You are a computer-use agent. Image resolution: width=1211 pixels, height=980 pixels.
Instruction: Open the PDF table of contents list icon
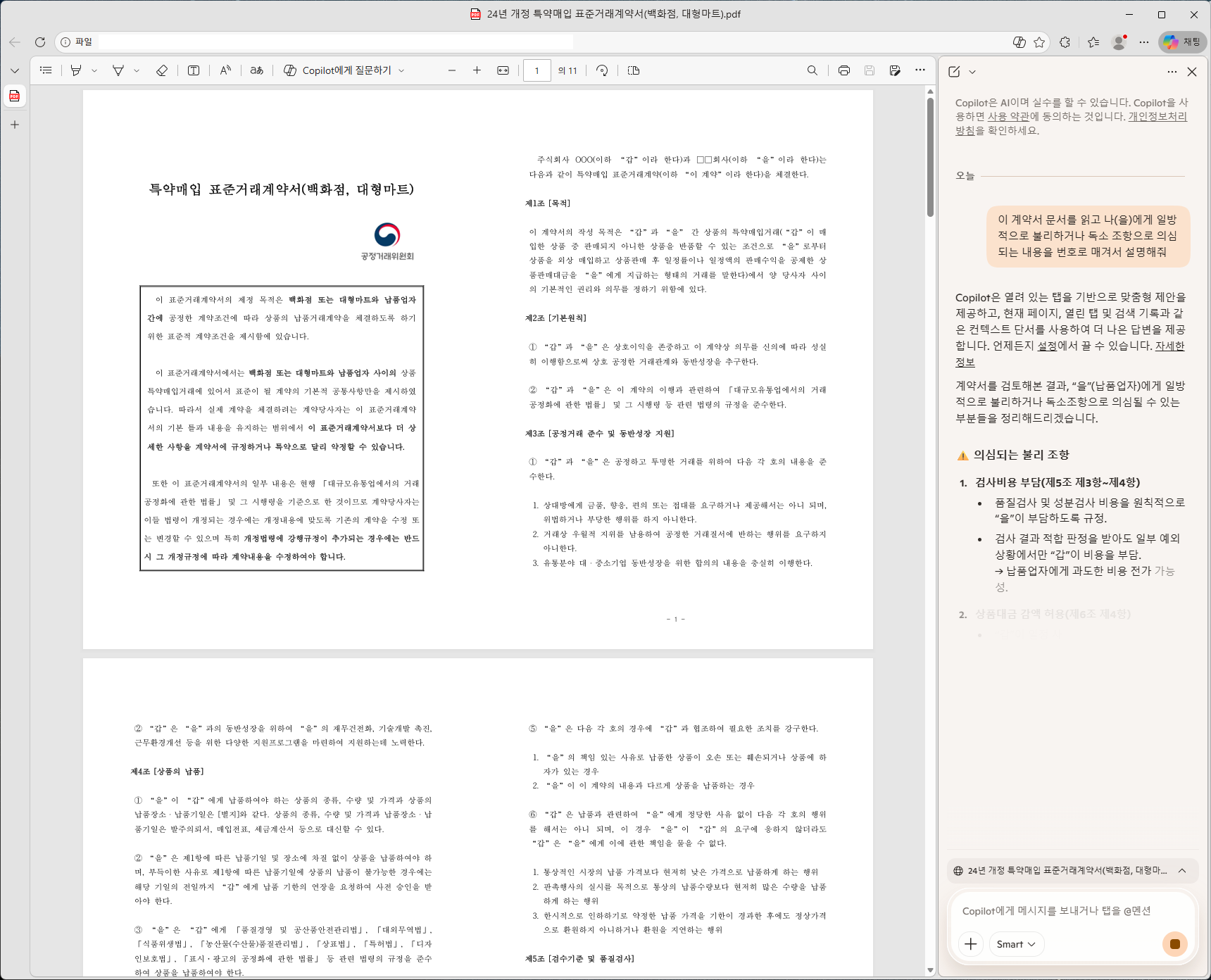[x=46, y=70]
